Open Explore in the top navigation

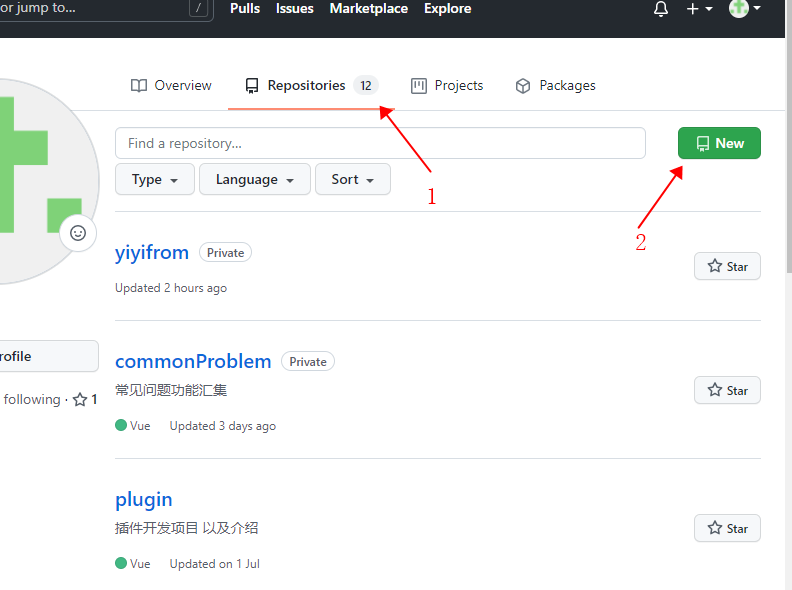(448, 9)
